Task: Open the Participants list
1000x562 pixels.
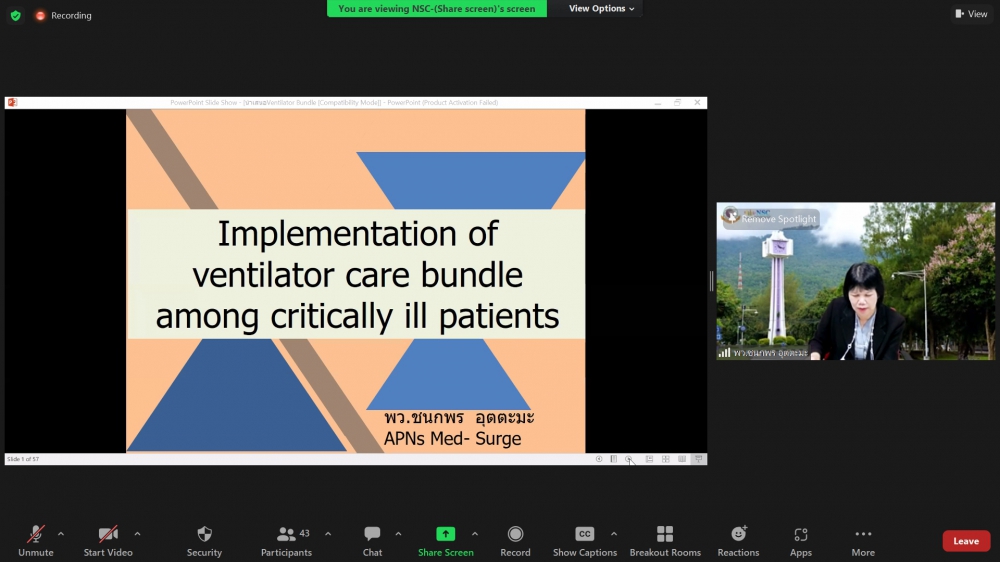Action: [x=286, y=540]
